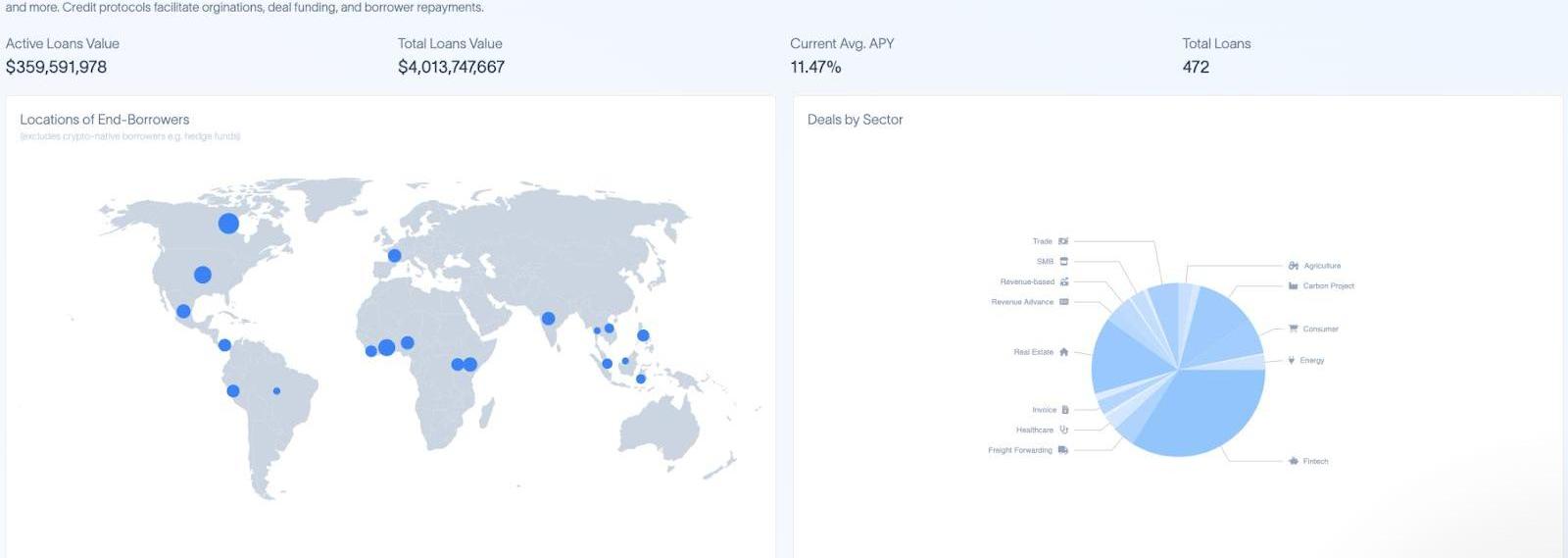Click the borrower dot in Brazil
The width and height of the screenshot is (1568, 558).
tap(276, 391)
